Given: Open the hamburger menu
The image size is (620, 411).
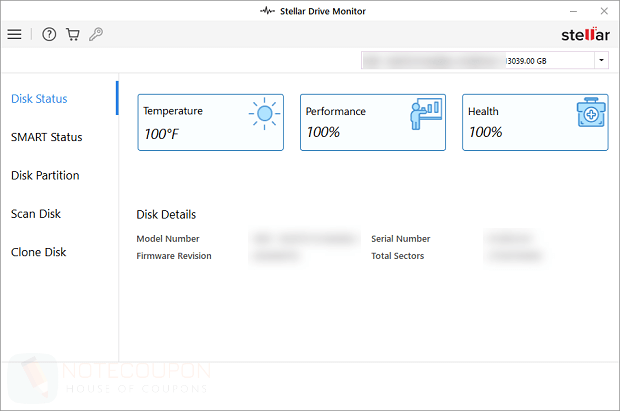Looking at the screenshot, I should 14,34.
